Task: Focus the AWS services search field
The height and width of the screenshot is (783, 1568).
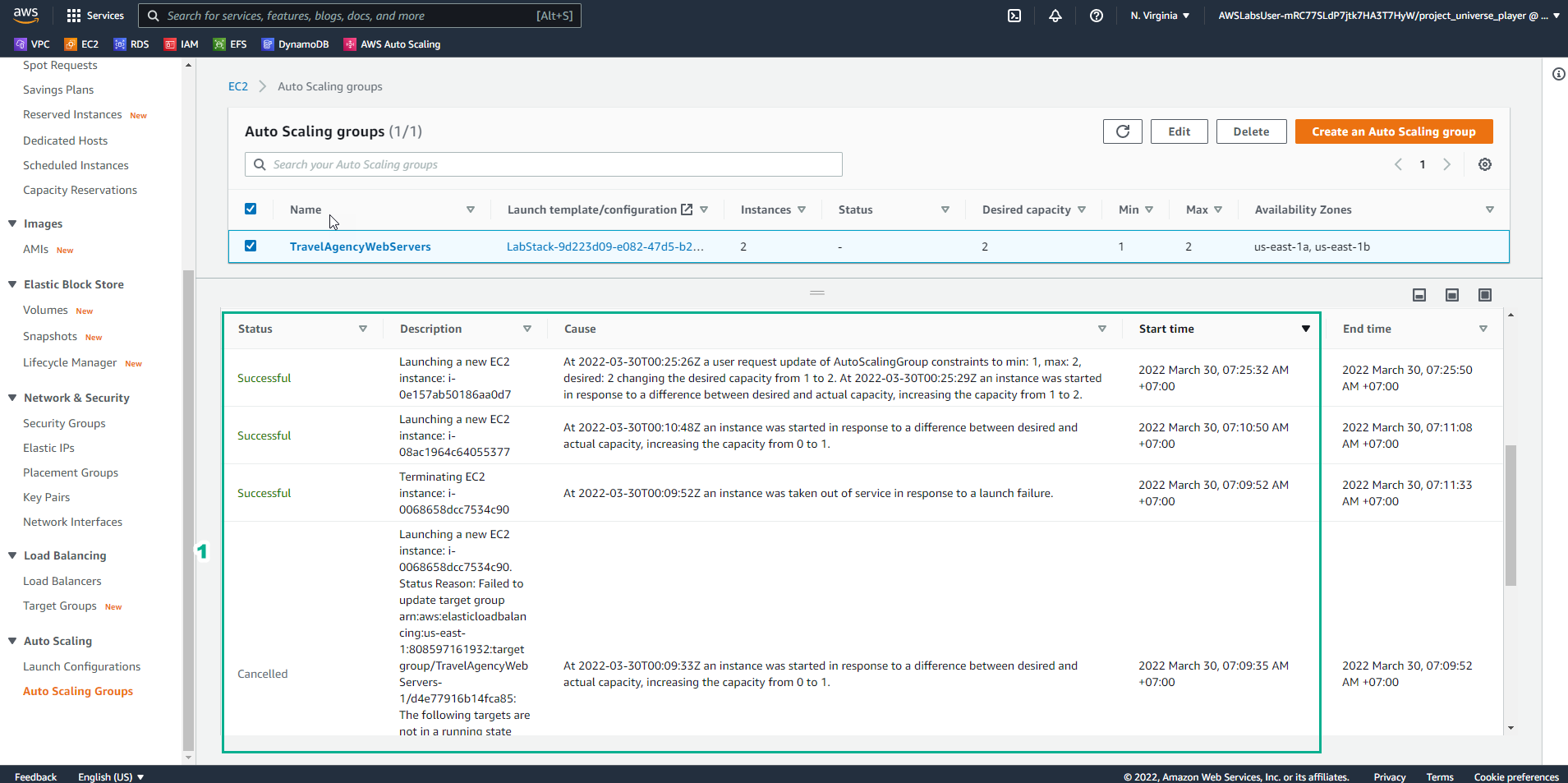Action: (x=360, y=16)
